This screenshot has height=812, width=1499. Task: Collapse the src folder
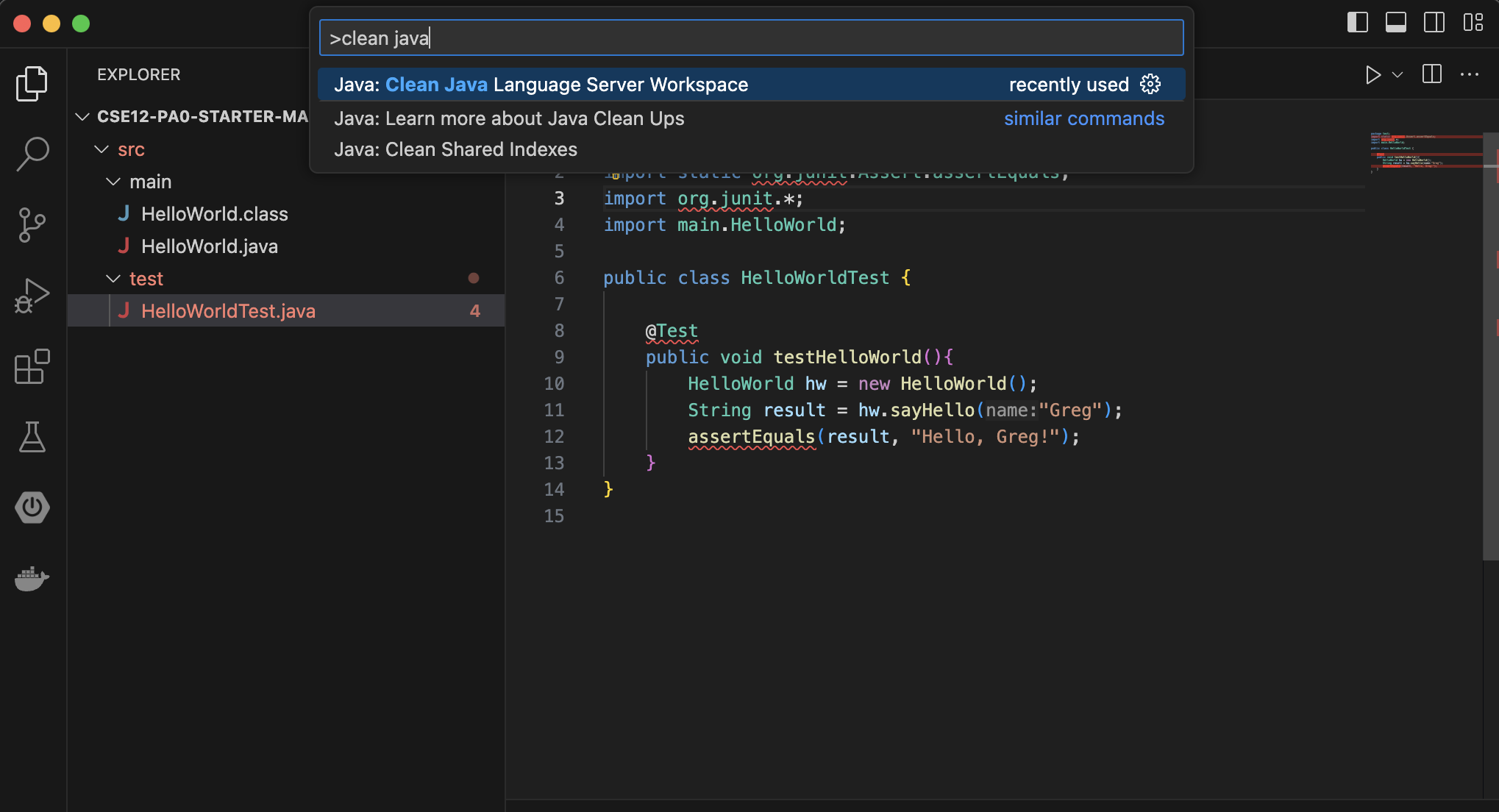click(x=102, y=149)
